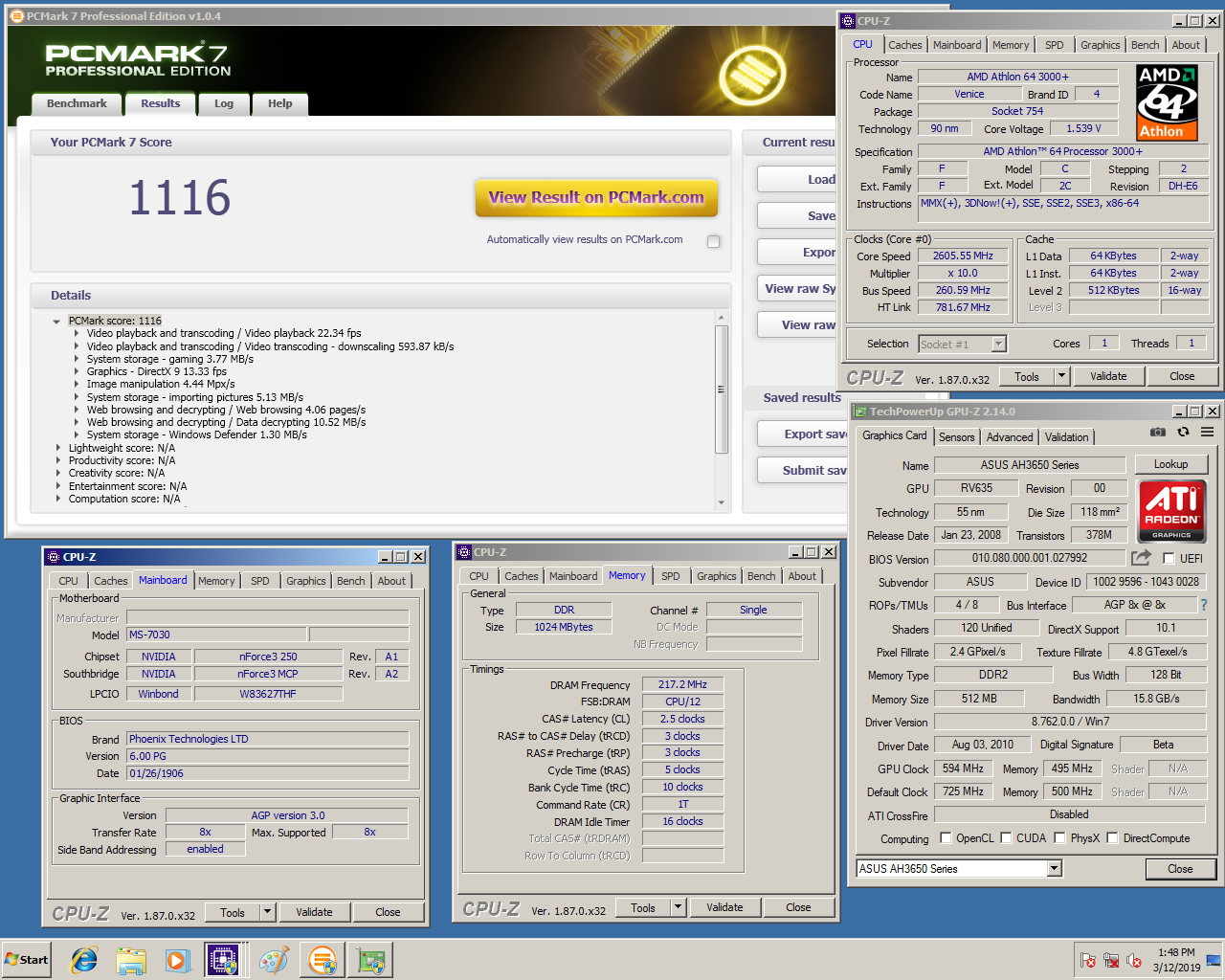Click the orange PCMark 7 taskbar icon
The image size is (1225, 980).
(x=323, y=960)
